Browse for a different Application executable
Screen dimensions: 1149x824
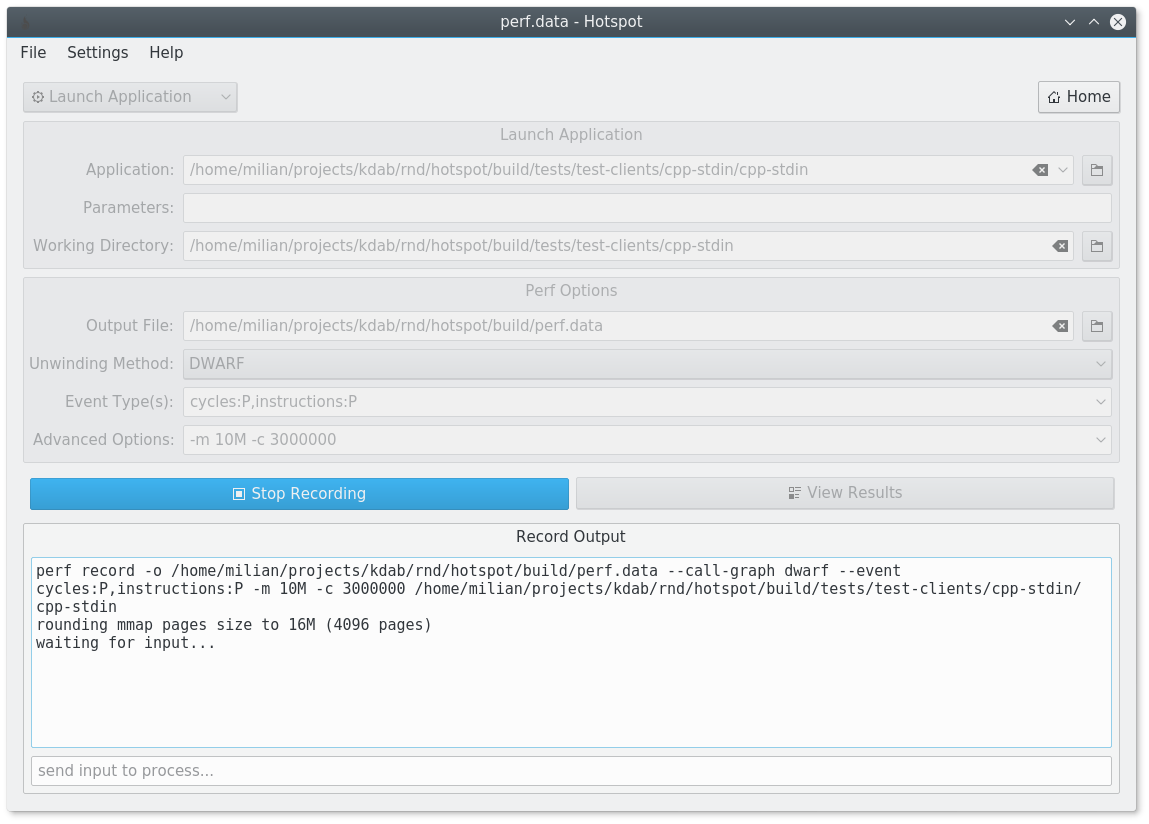click(x=1096, y=170)
